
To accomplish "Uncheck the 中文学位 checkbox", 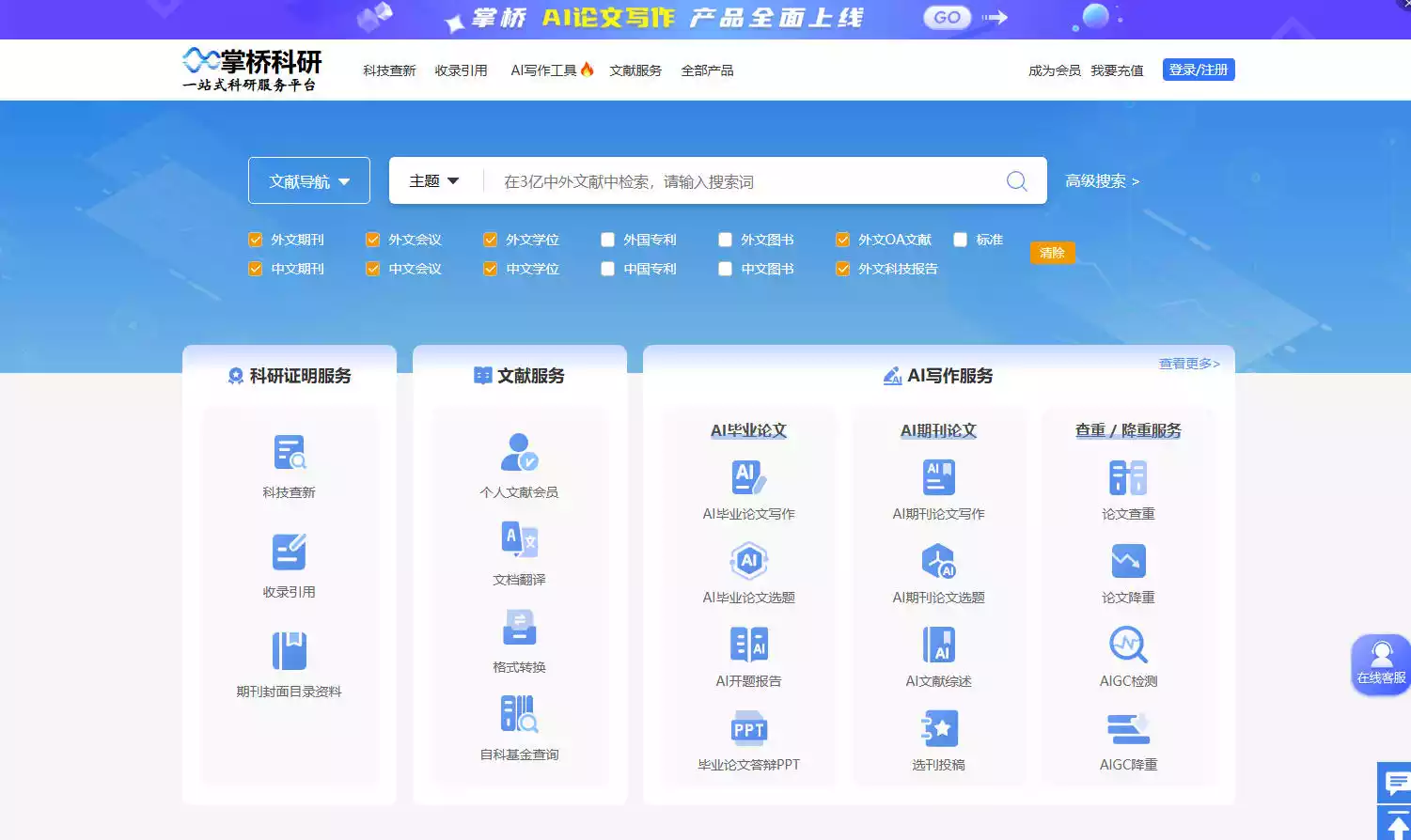I will click(x=490, y=269).
